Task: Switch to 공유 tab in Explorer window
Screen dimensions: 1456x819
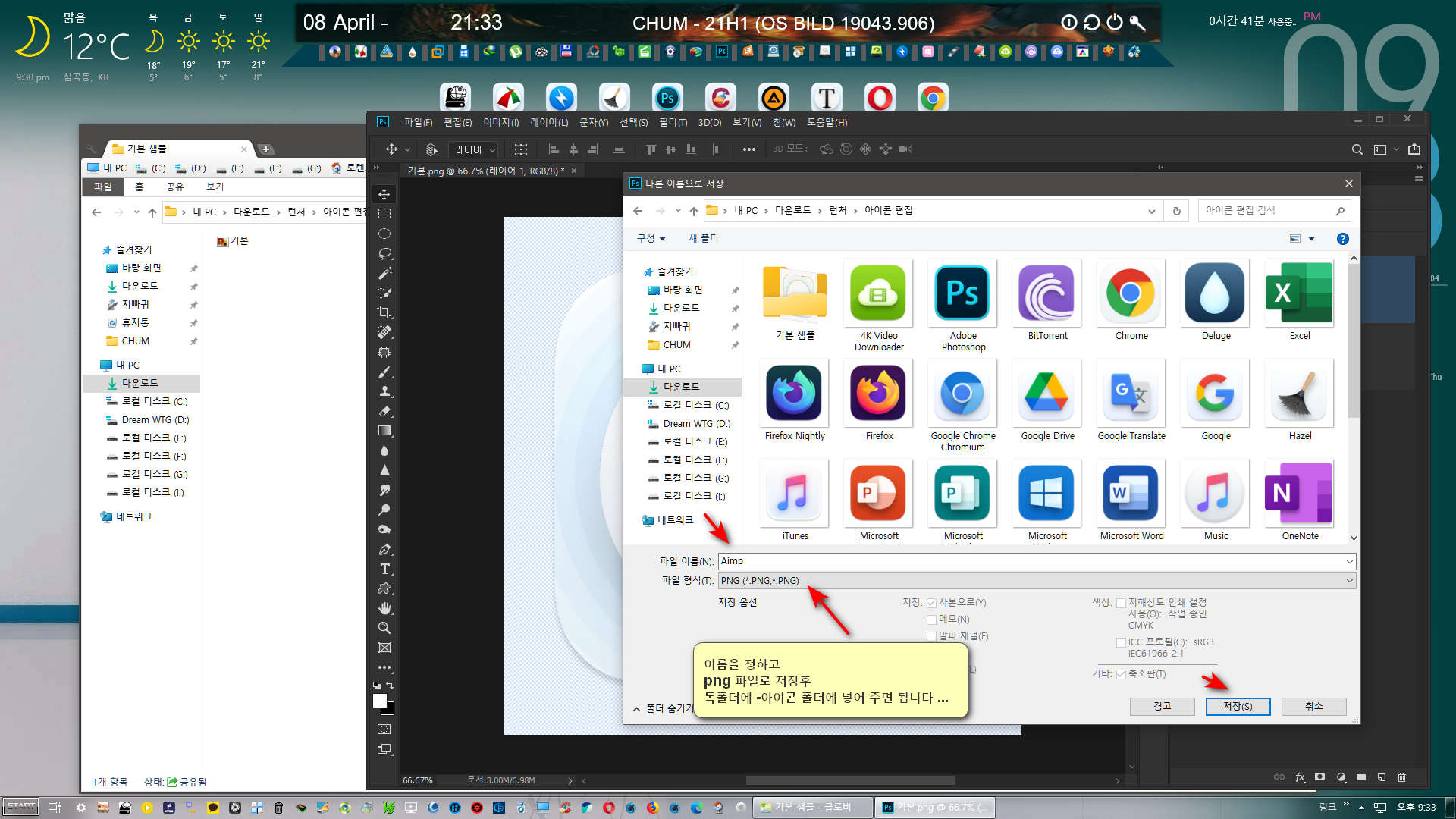Action: (x=174, y=187)
